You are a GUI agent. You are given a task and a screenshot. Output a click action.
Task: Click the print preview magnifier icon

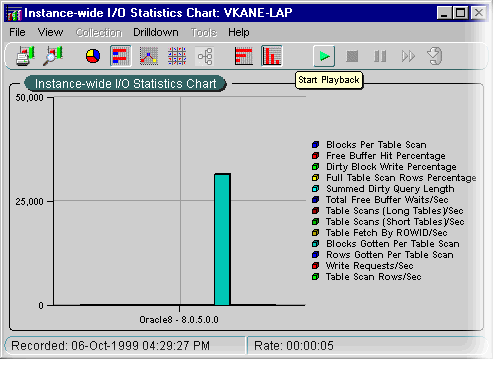click(x=53, y=56)
